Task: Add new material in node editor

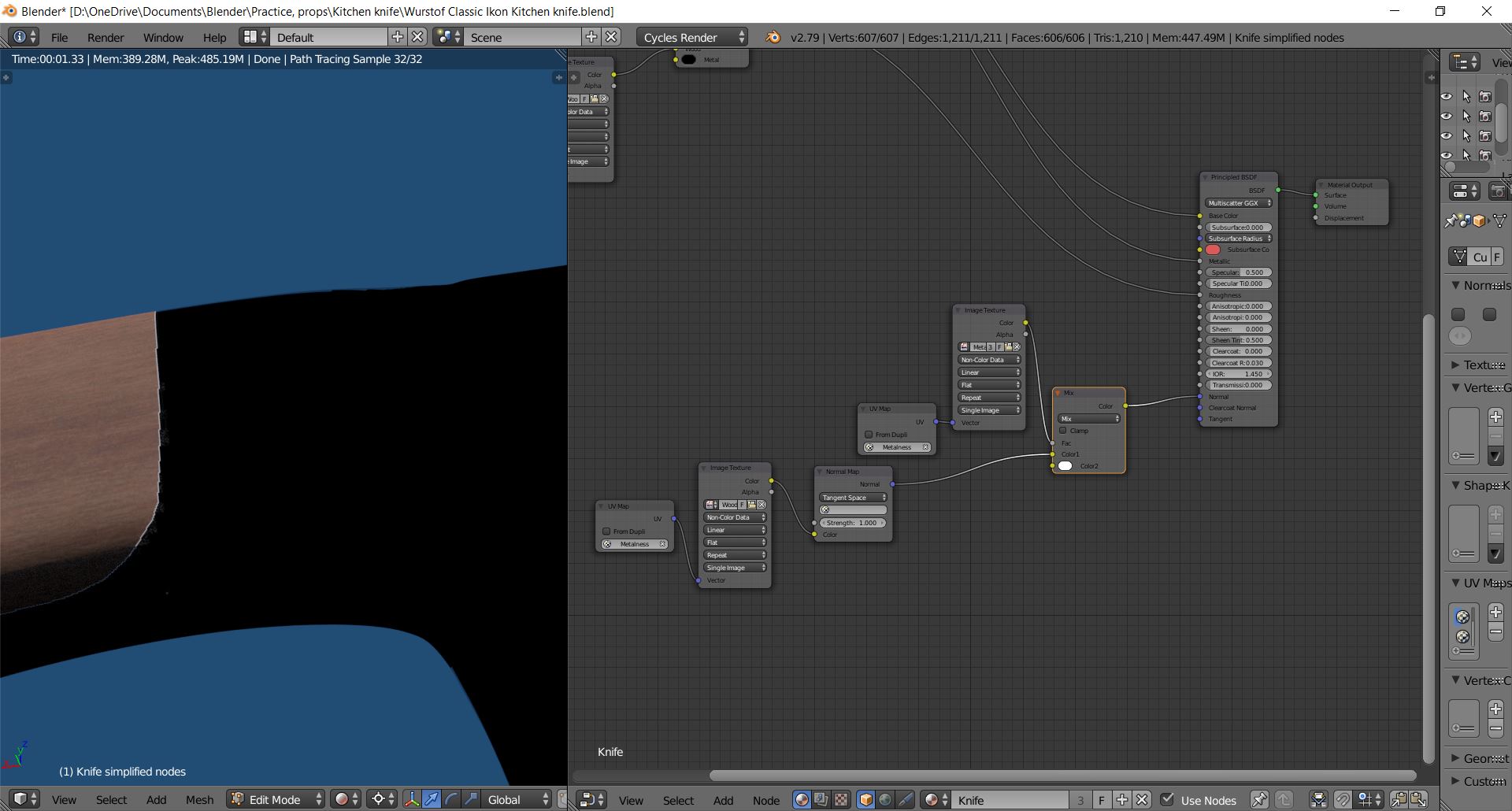Action: 1122,800
